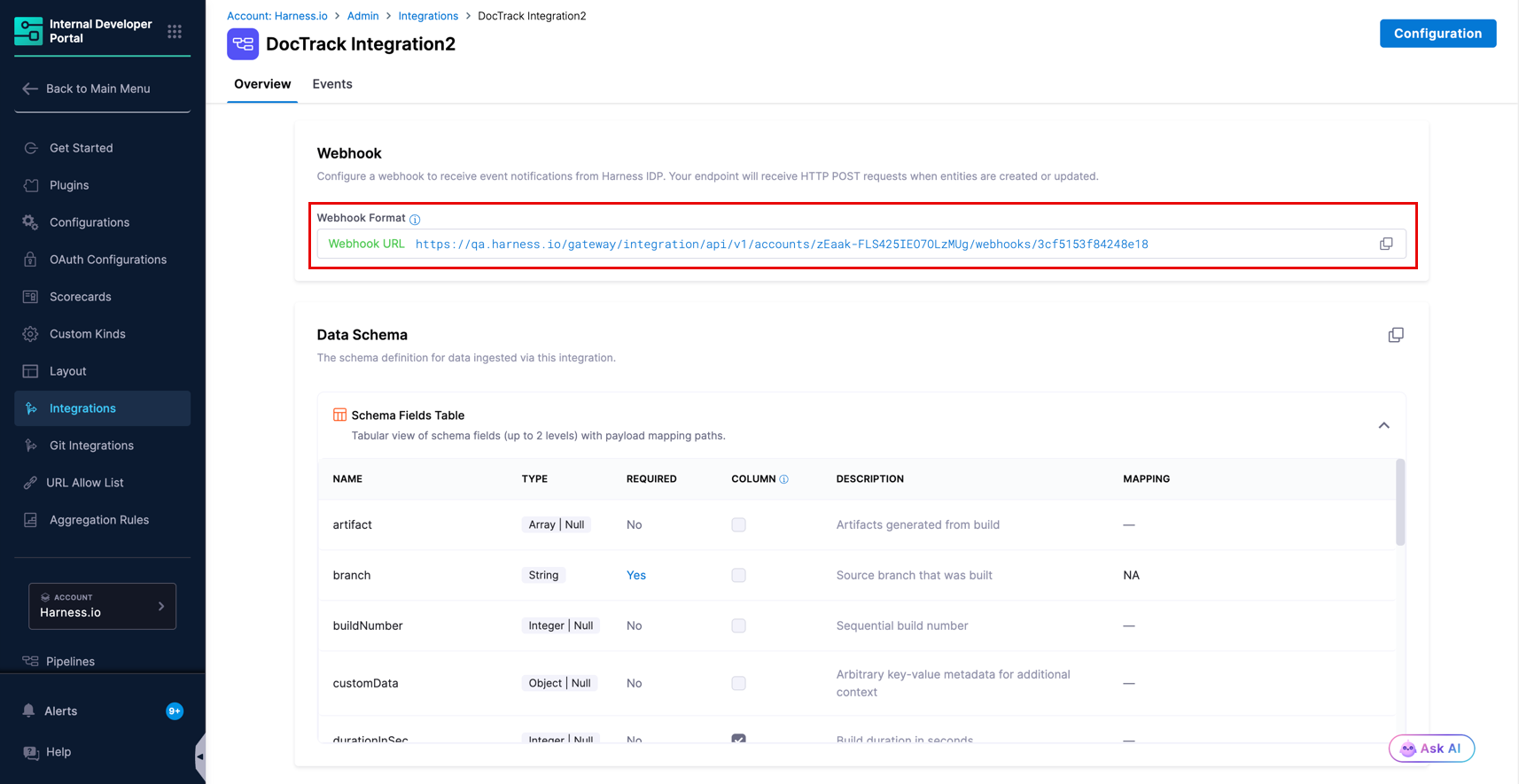Click the 9+ alerts badge
The width and height of the screenshot is (1519, 784).
point(175,711)
